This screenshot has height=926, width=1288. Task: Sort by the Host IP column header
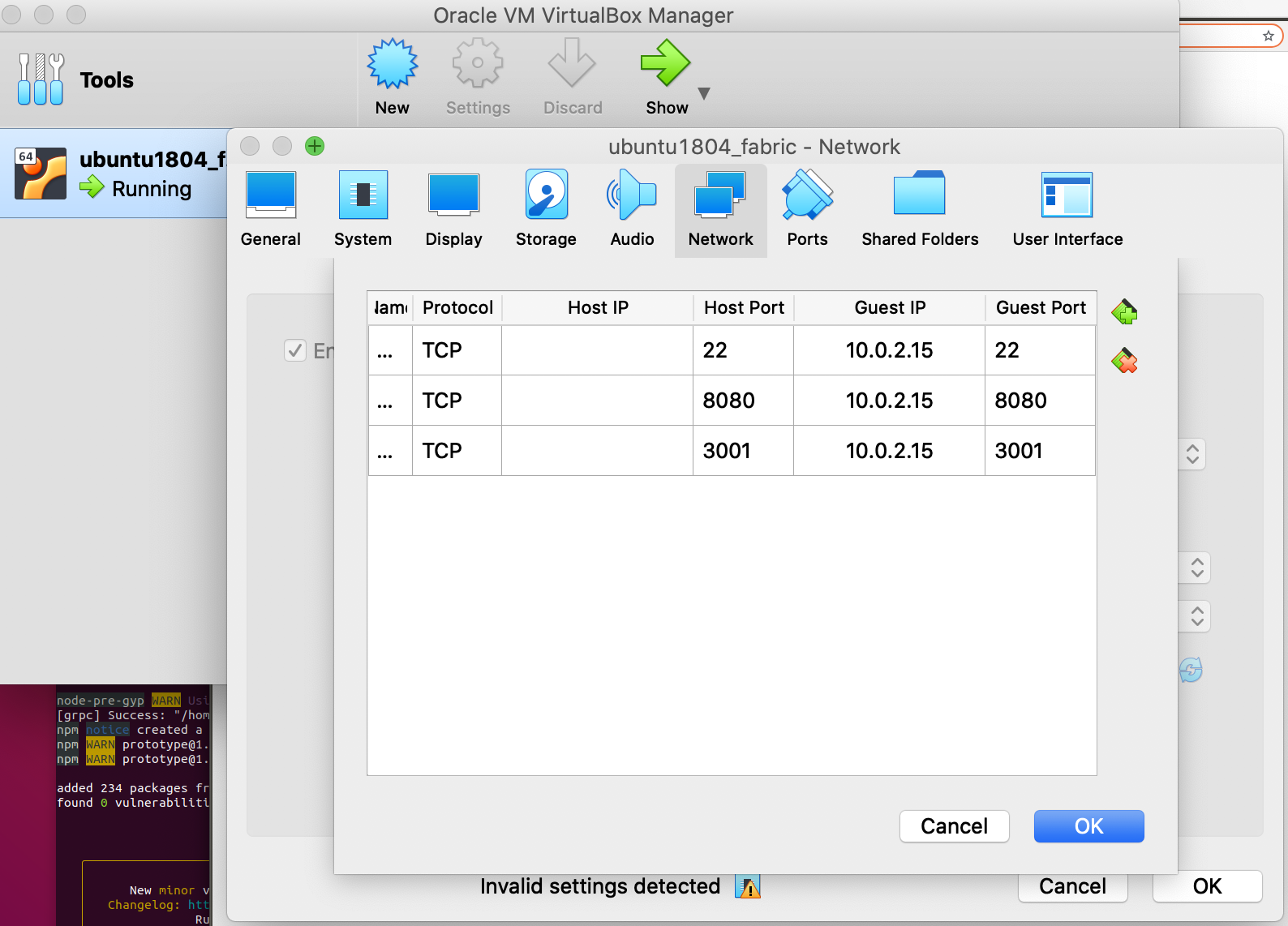pyautogui.click(x=598, y=308)
